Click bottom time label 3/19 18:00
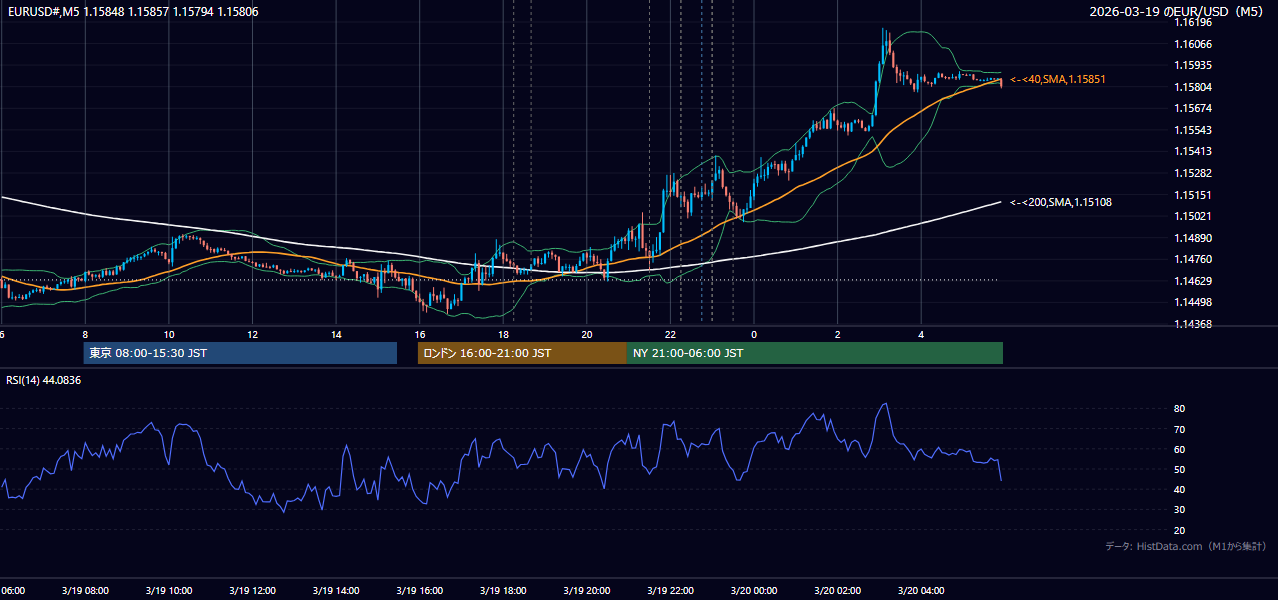Viewport: 1278px width, 600px height. tap(504, 591)
